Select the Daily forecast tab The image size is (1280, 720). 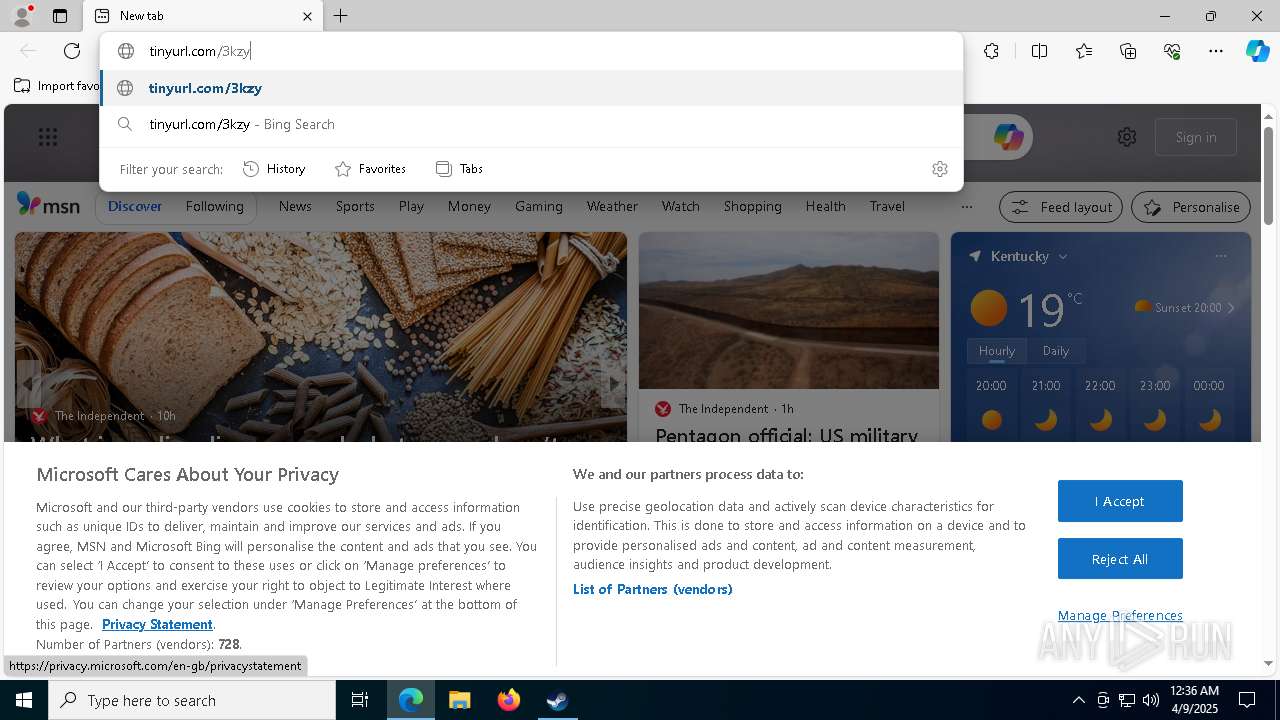pyautogui.click(x=1055, y=351)
